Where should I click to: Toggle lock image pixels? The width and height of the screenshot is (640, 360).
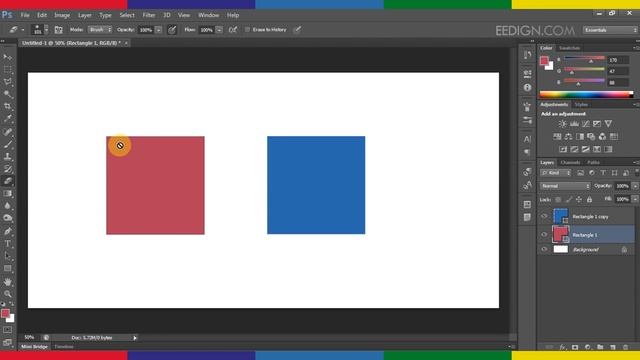coord(569,200)
